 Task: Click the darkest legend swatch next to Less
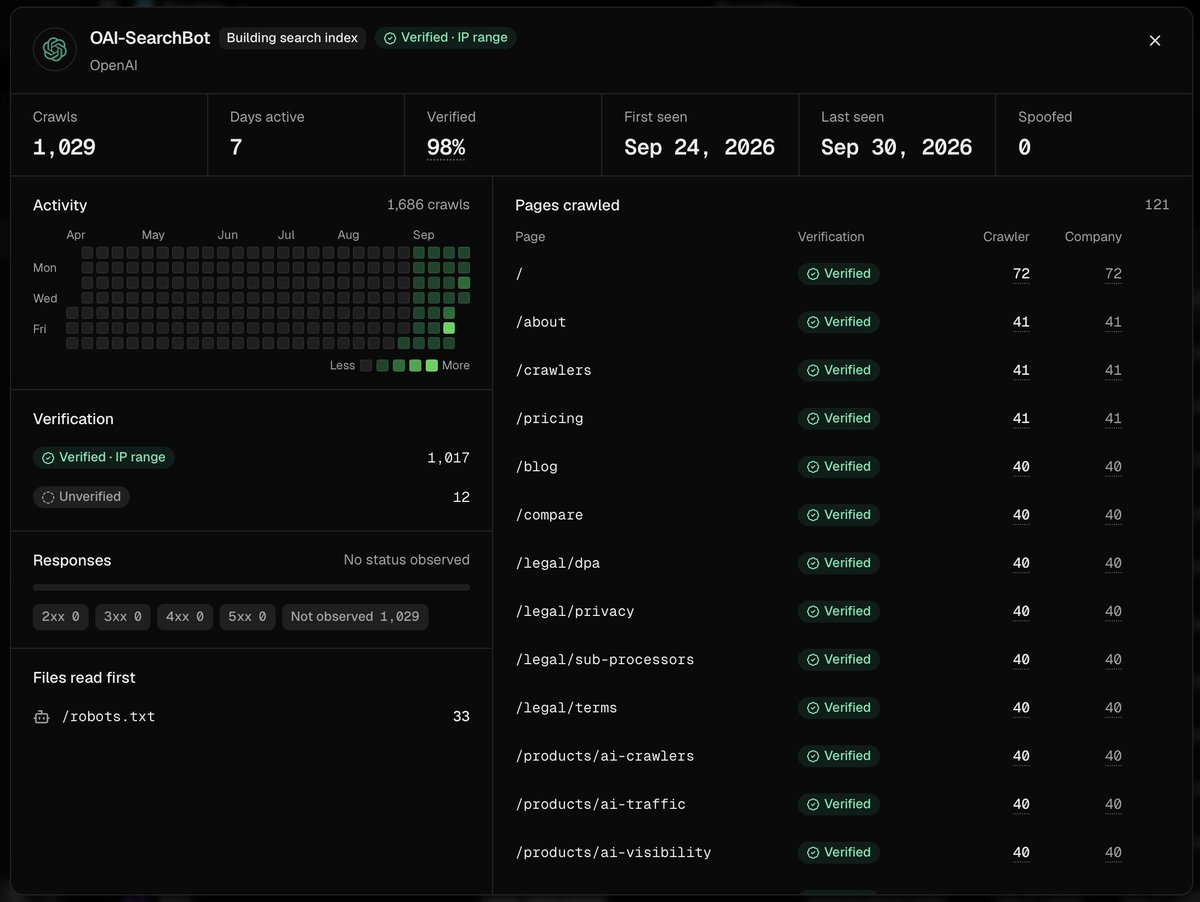point(366,366)
